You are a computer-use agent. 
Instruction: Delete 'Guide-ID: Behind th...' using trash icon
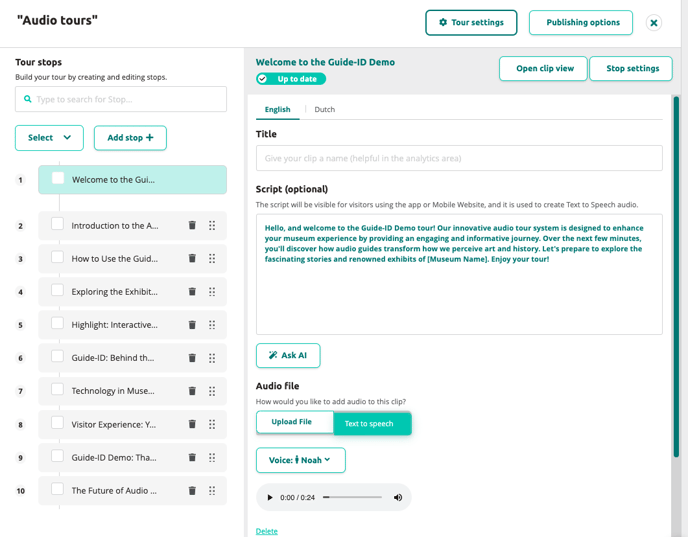(x=192, y=358)
